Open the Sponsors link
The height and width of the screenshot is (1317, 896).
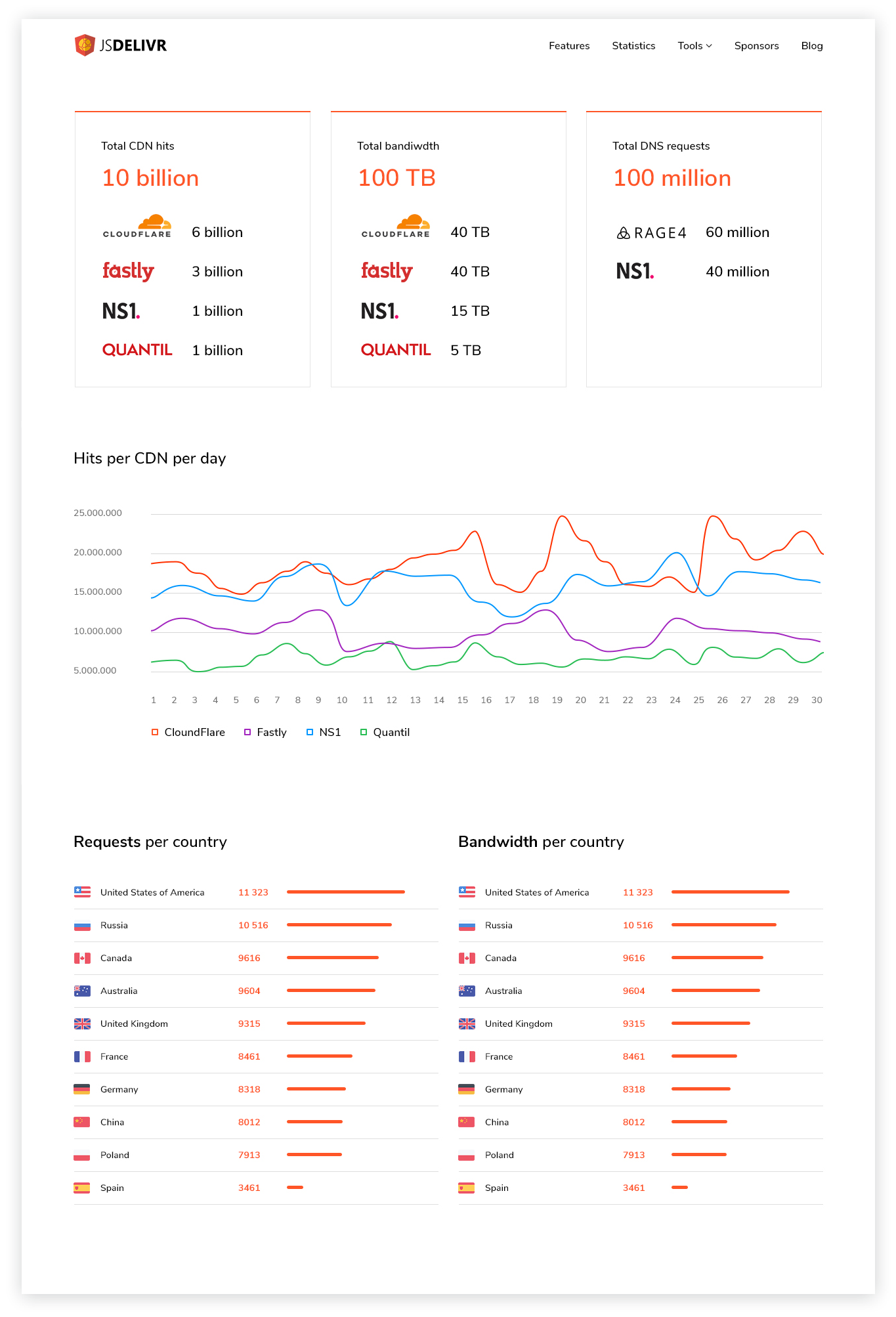756,46
